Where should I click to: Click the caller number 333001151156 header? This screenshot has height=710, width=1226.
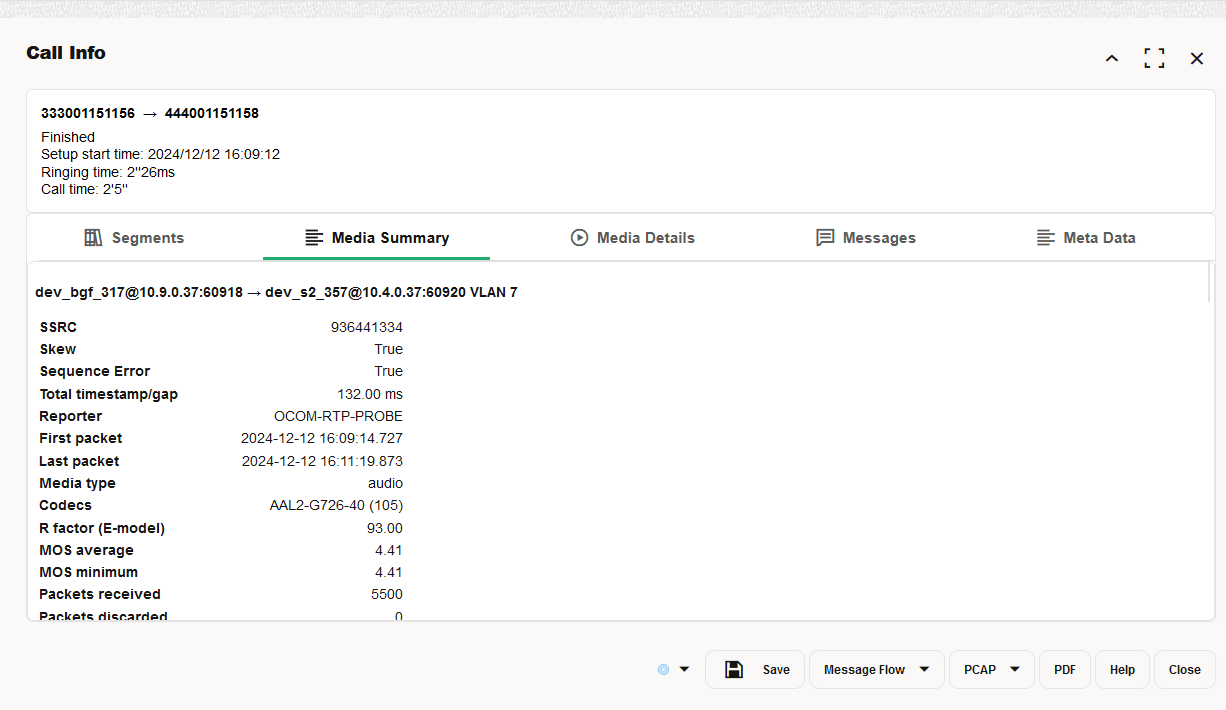pos(86,113)
